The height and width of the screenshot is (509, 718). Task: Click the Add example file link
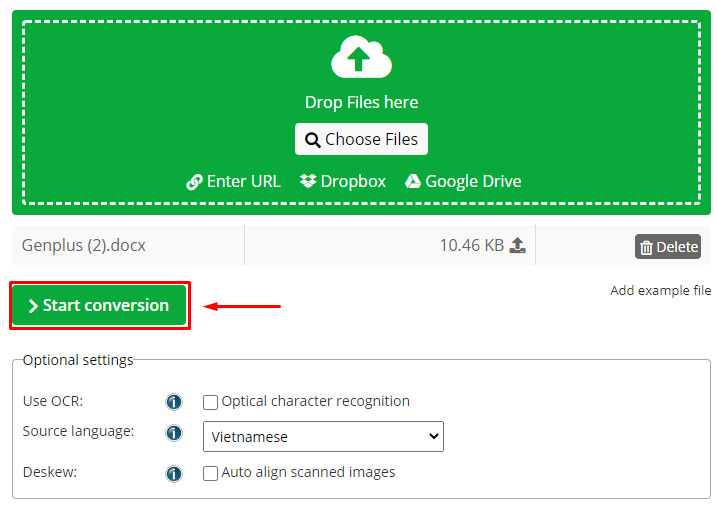[660, 291]
